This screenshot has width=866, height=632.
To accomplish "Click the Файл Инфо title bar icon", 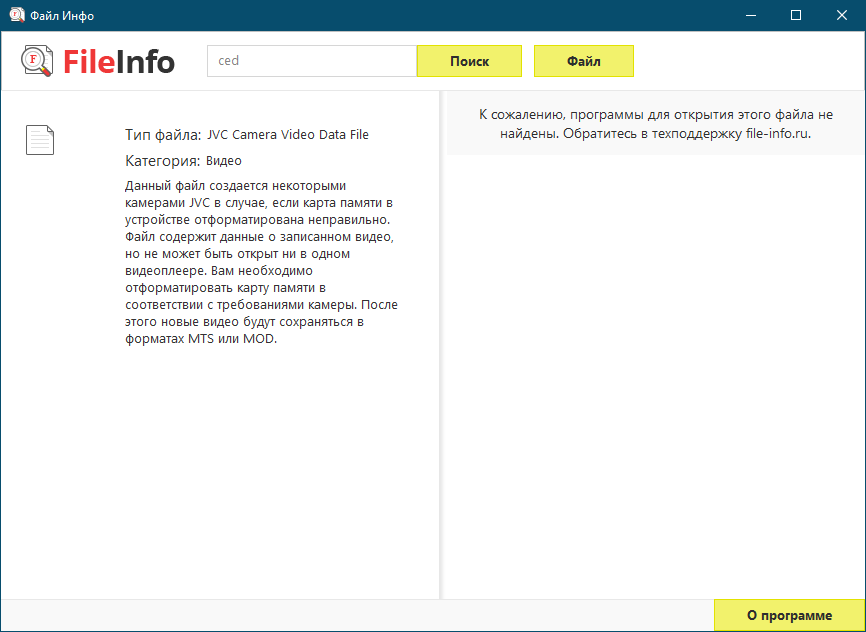I will pyautogui.click(x=17, y=15).
